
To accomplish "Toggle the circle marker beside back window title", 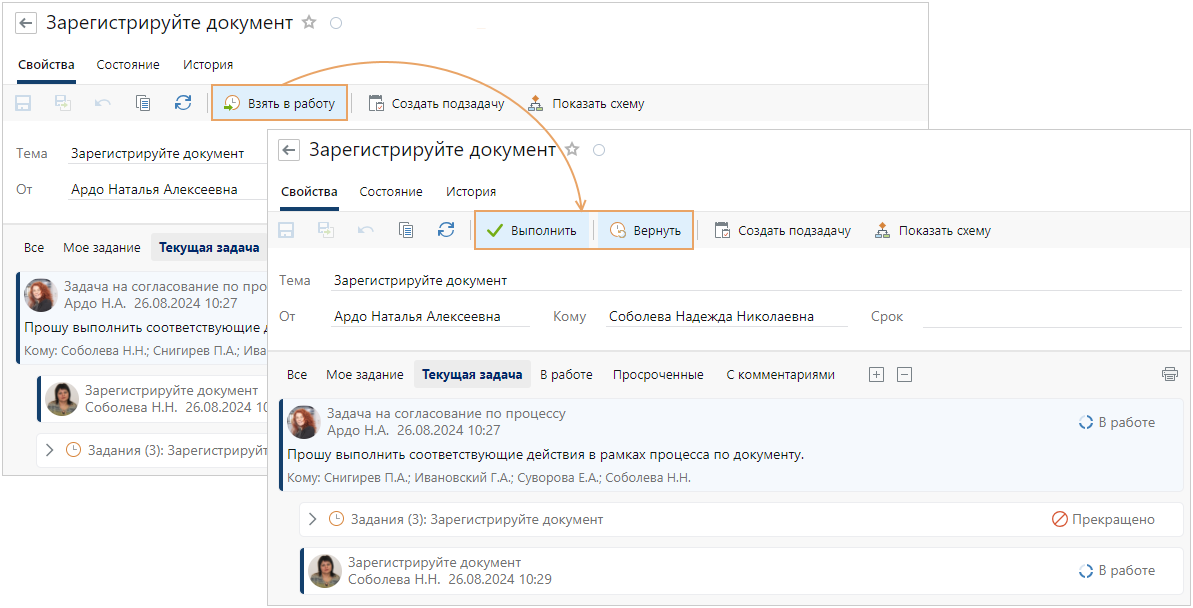I will click(336, 23).
